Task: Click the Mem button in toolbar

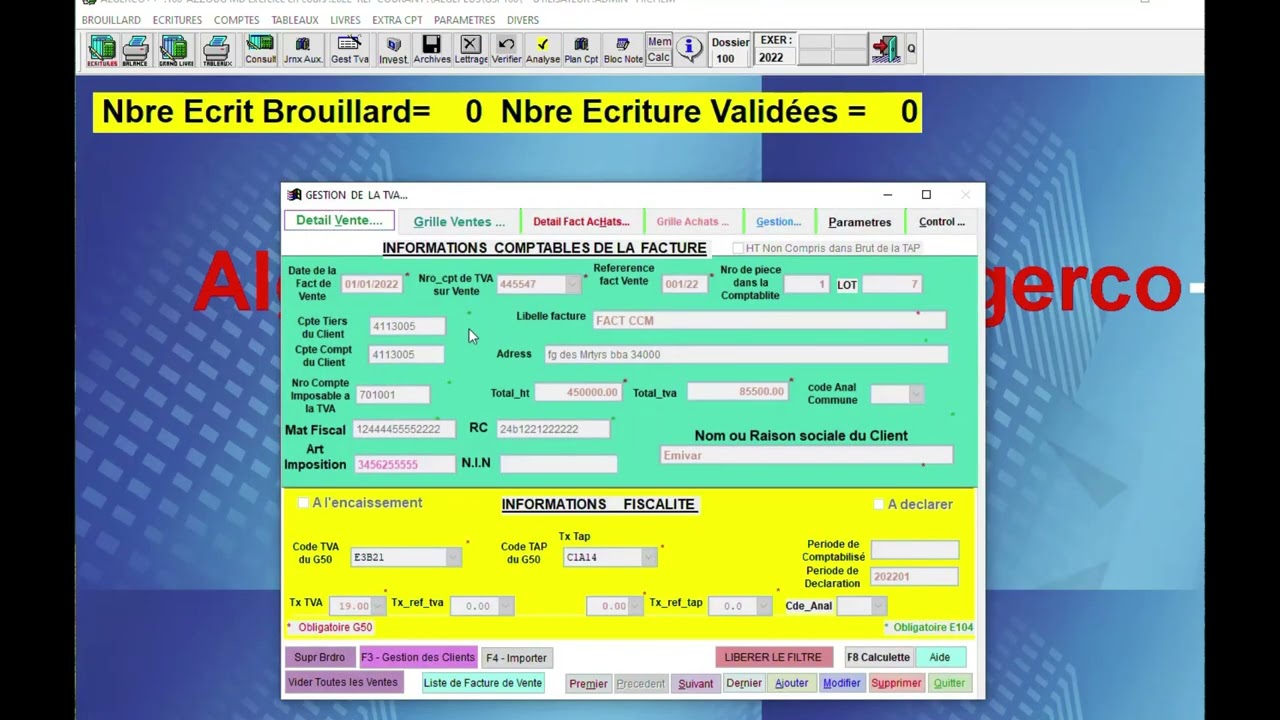Action: [659, 42]
